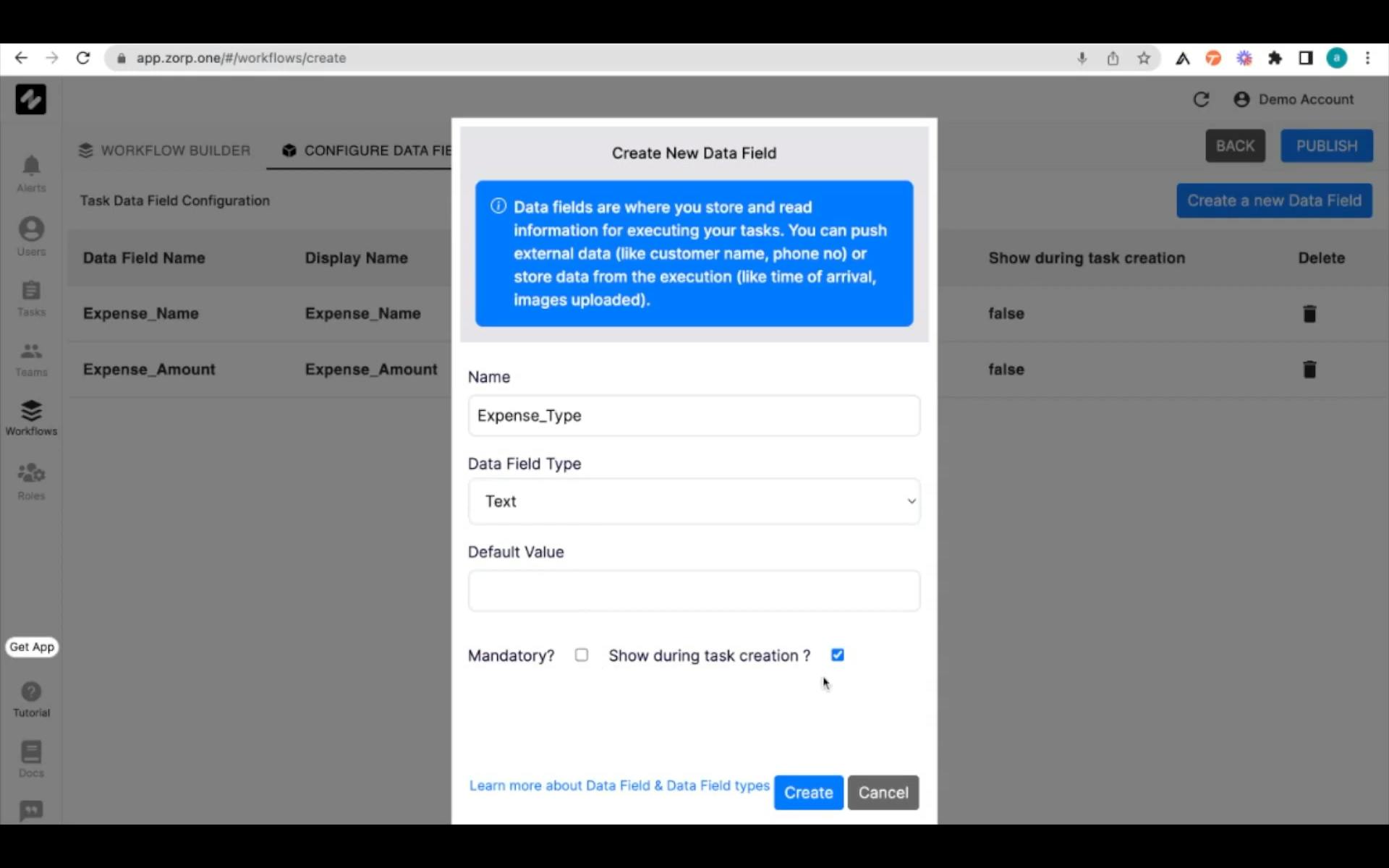Open the Learn more about Data Field link
This screenshot has width=1389, height=868.
tap(619, 786)
